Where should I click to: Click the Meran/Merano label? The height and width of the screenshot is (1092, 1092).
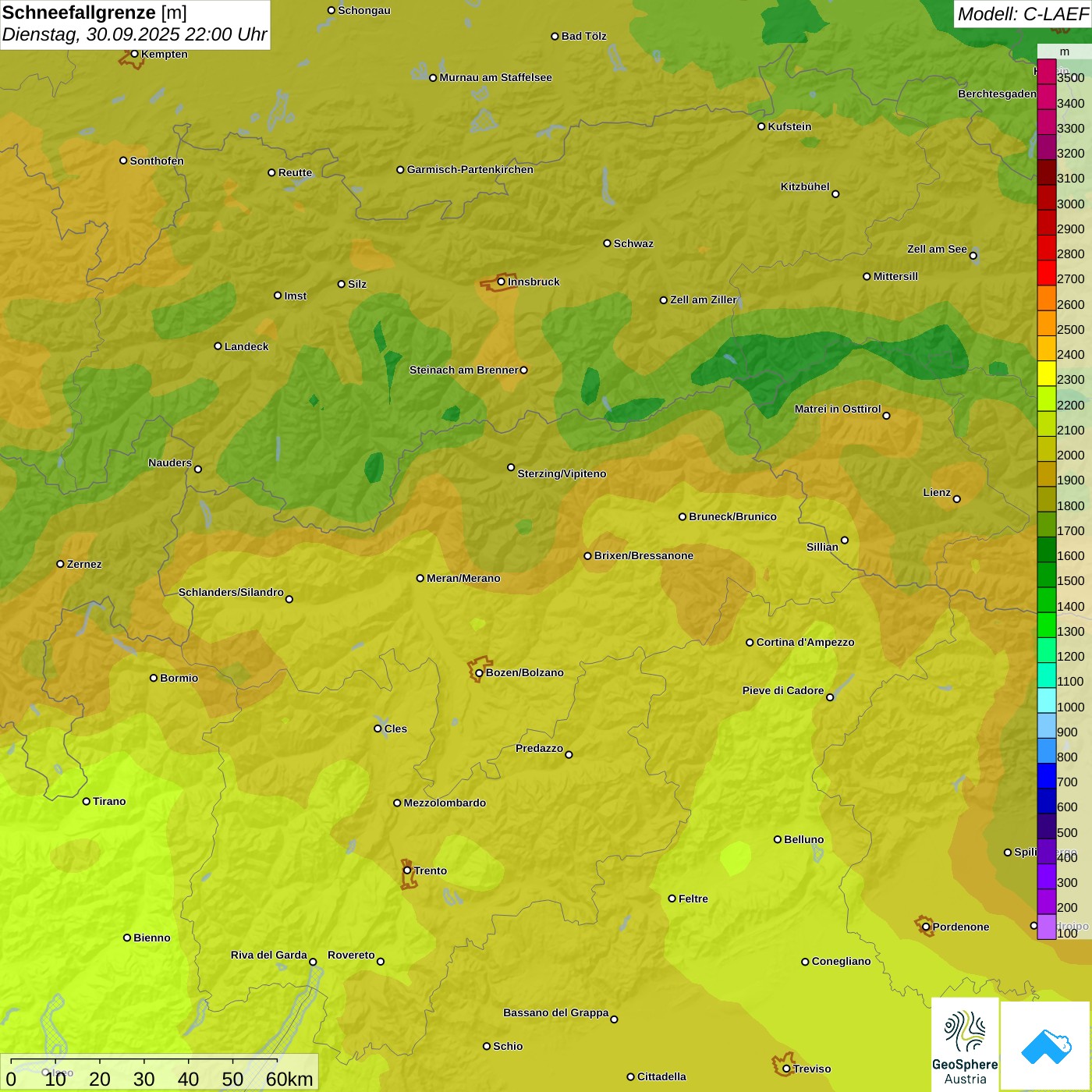pyautogui.click(x=463, y=578)
